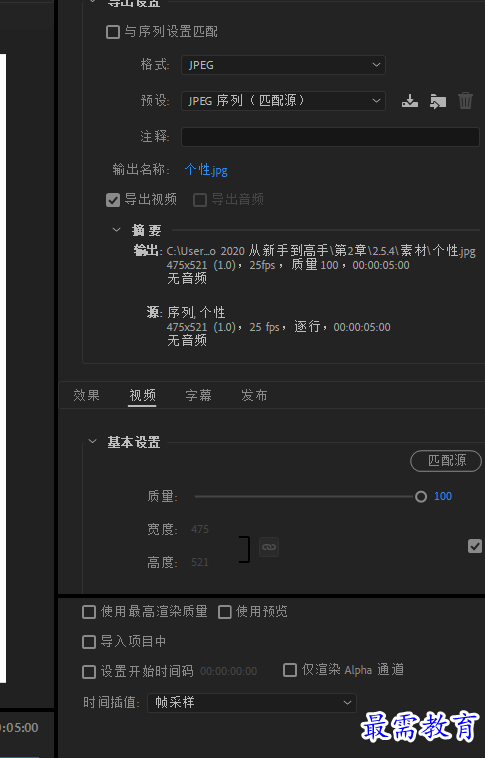
Task: Click the save preset icon
Action: pyautogui.click(x=410, y=101)
